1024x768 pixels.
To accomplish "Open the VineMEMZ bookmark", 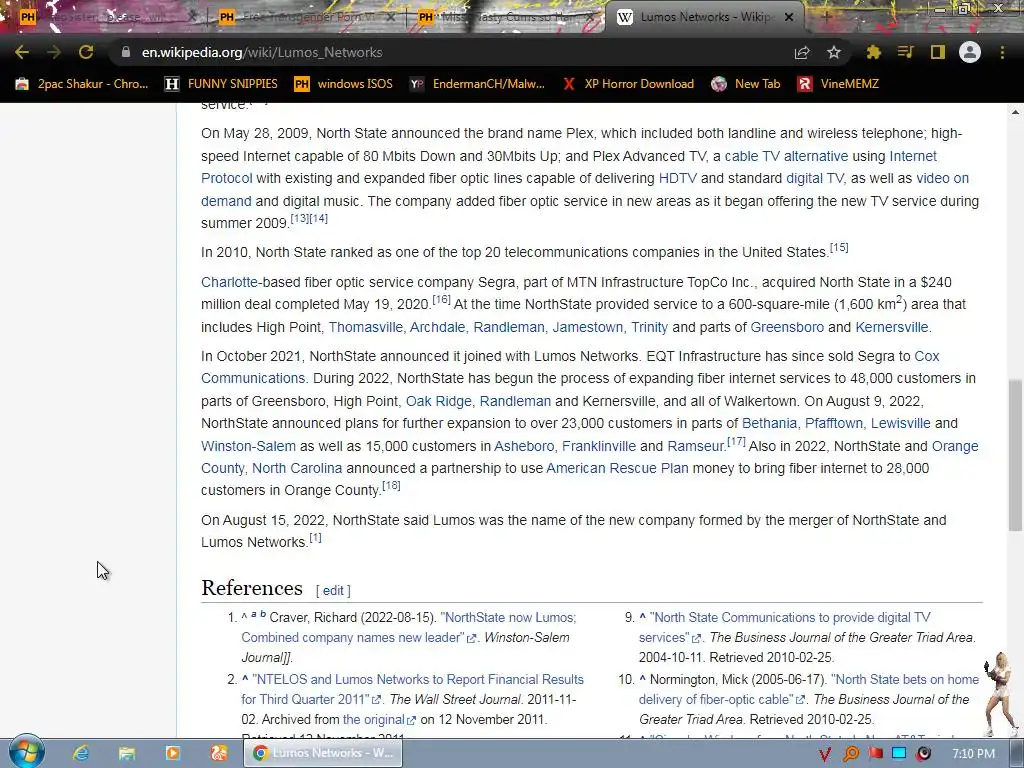I will coord(838,84).
